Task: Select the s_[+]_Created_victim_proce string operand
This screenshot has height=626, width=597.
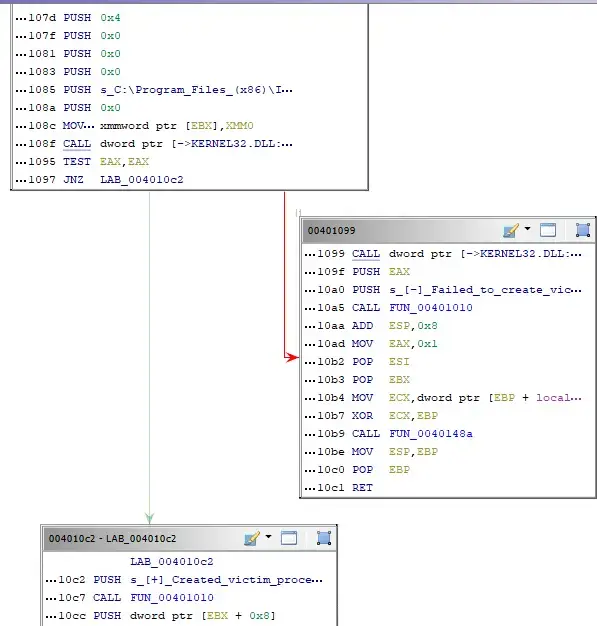Action: (x=226, y=580)
